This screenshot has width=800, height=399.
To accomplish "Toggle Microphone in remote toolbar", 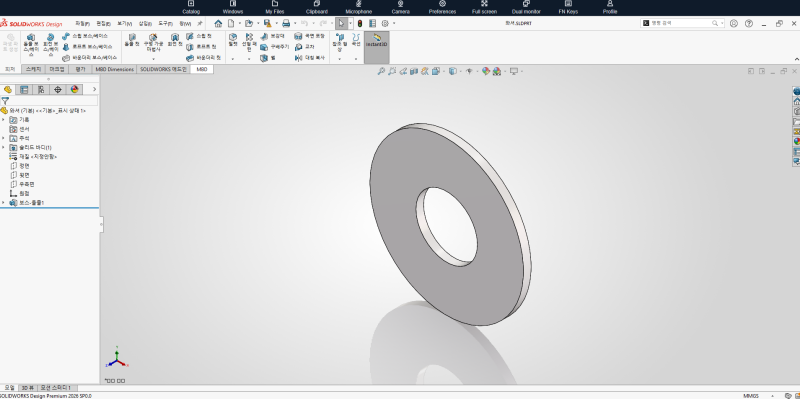I will pyautogui.click(x=359, y=7).
